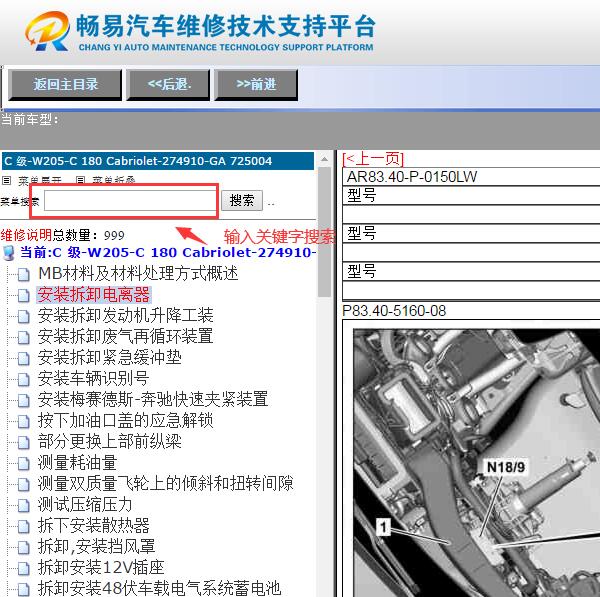Click the 搜索 button

point(242,201)
